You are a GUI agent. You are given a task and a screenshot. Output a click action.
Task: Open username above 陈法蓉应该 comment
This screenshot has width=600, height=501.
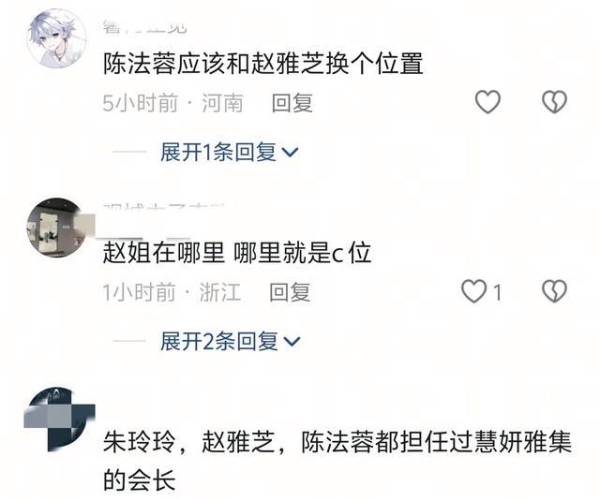point(145,29)
